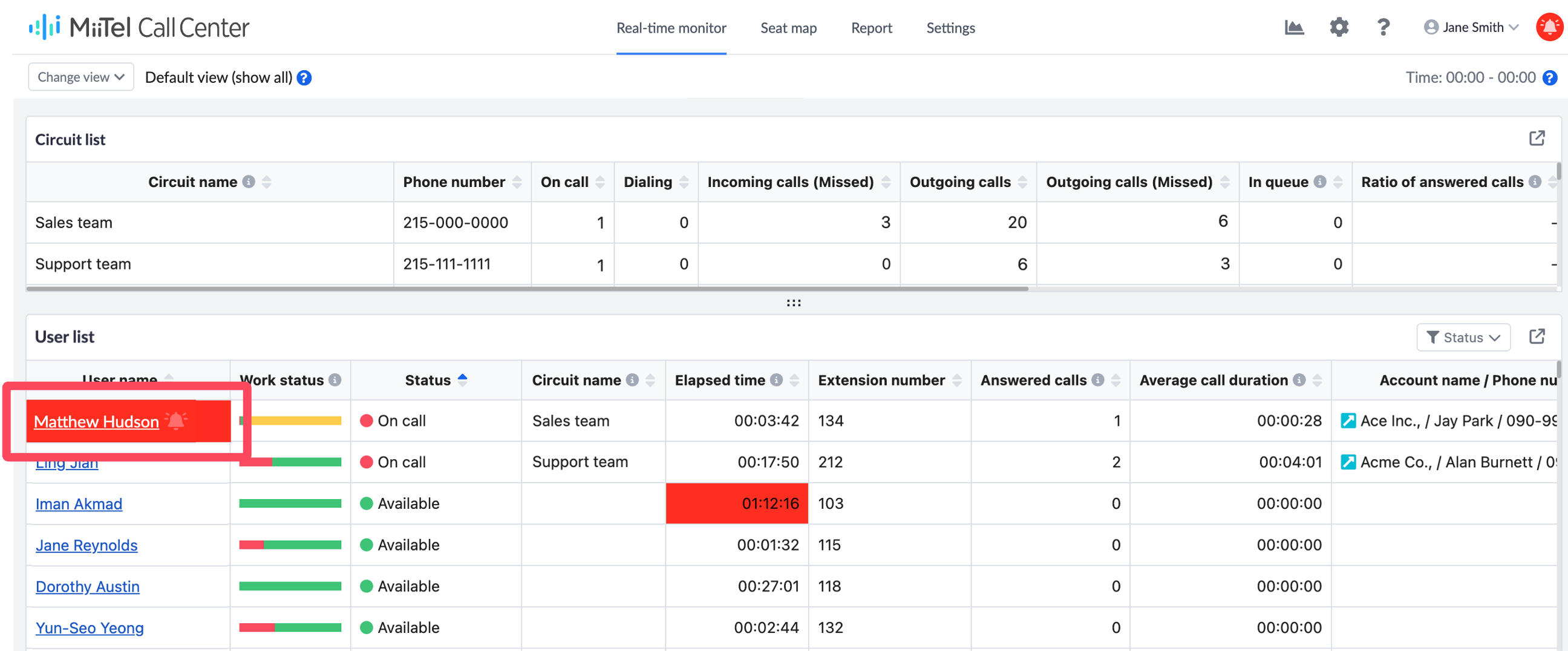Screen dimensions: 1568x651
Task: Sort User list by Extension number
Action: [x=956, y=380]
